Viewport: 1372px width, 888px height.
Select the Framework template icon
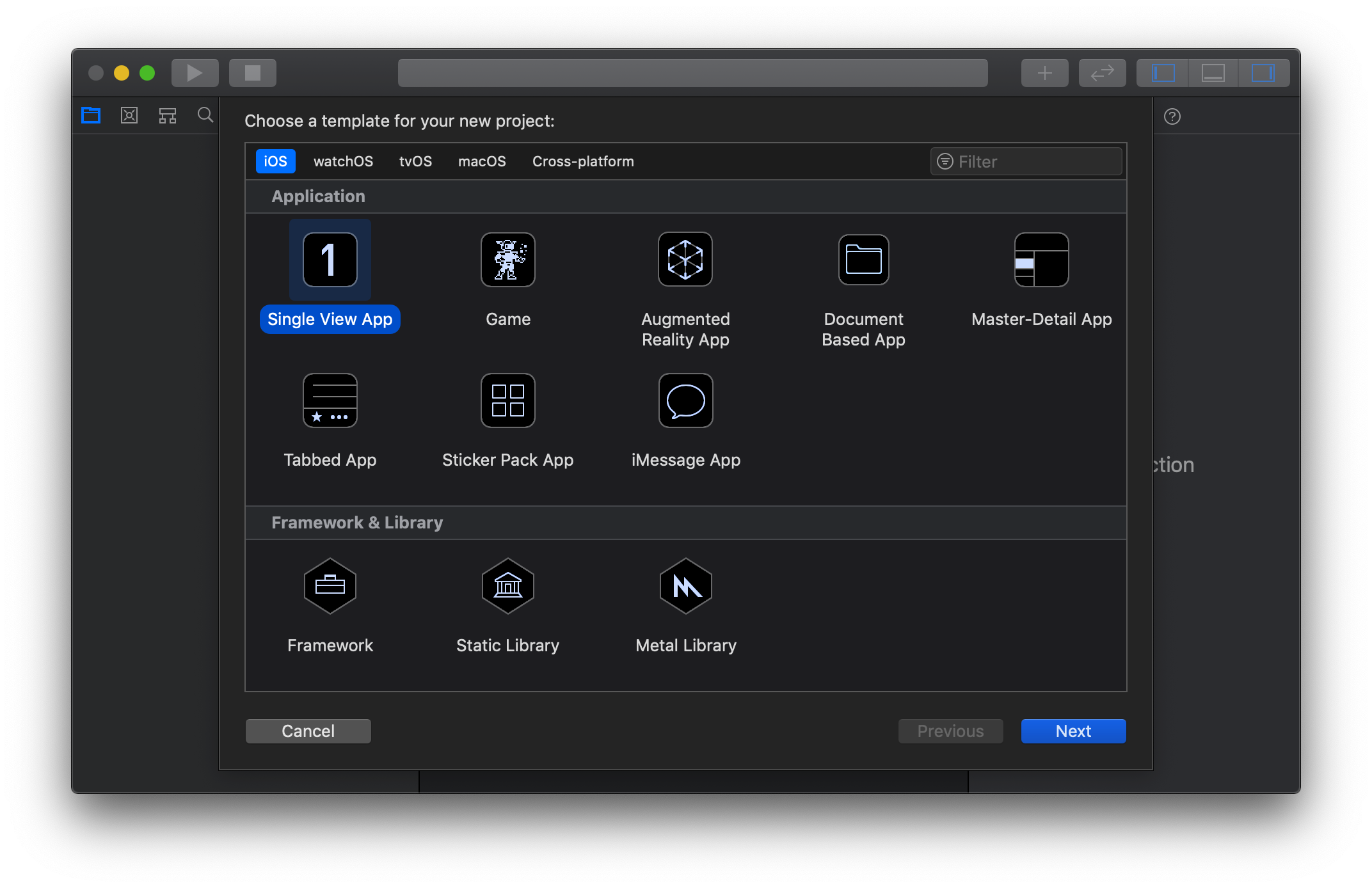pos(330,586)
